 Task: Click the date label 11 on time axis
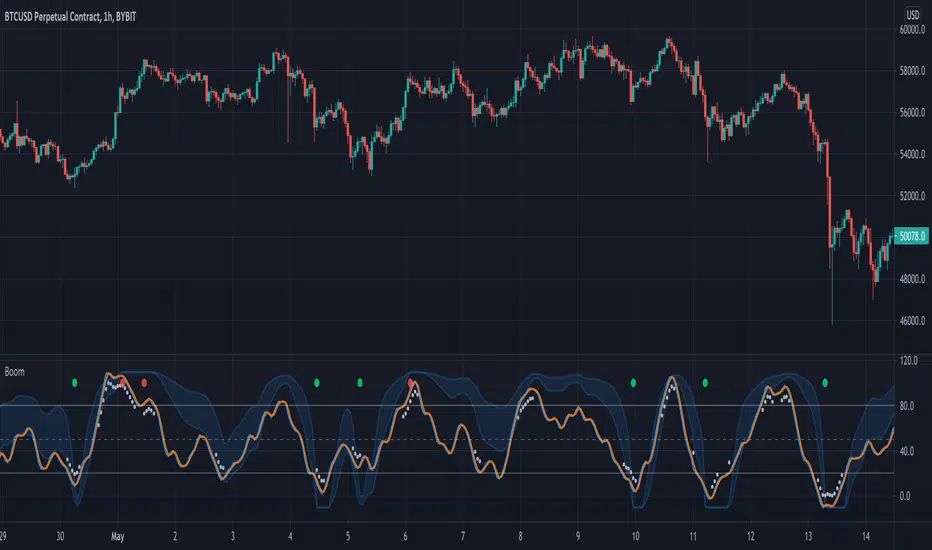point(693,536)
